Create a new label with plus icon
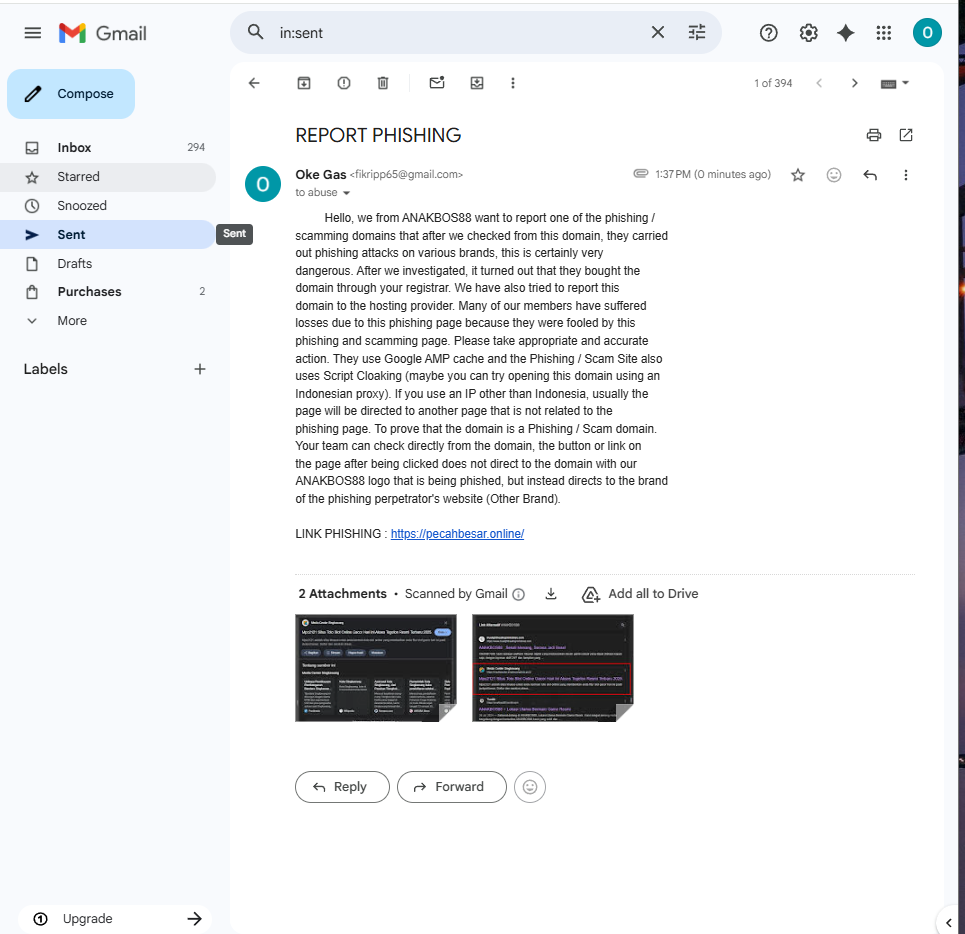Screen dimensions: 965x934 coord(199,369)
